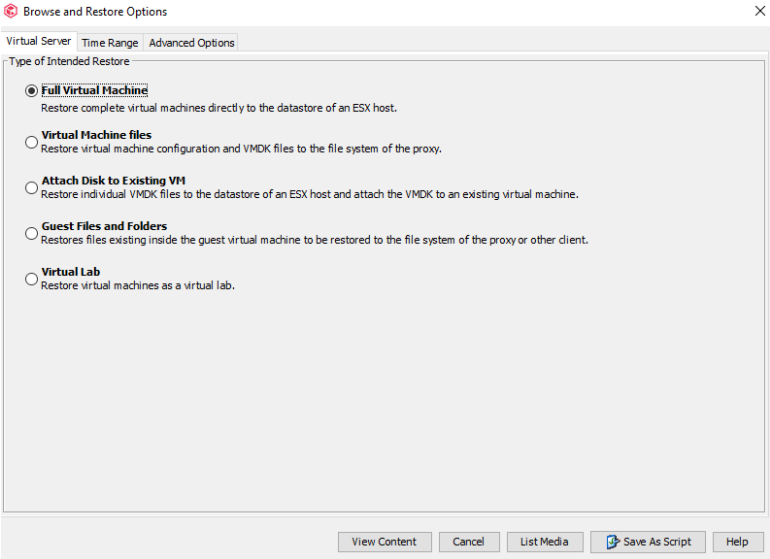The width and height of the screenshot is (770, 559).
Task: Close the Browse and Restore Options dialog
Action: [759, 12]
